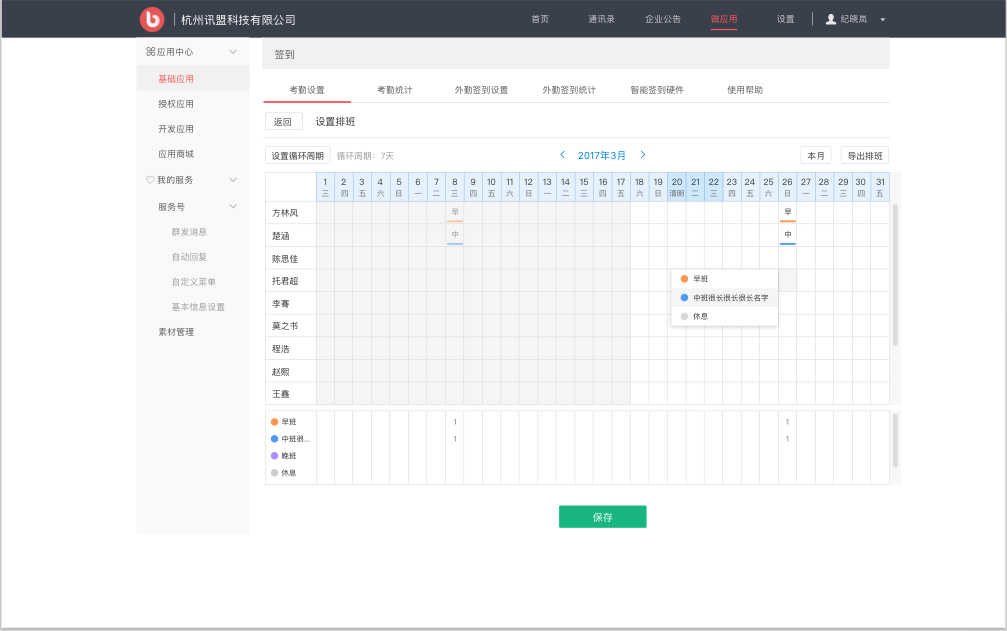
Task: Open 群发消息 in sidebar
Action: pos(189,232)
